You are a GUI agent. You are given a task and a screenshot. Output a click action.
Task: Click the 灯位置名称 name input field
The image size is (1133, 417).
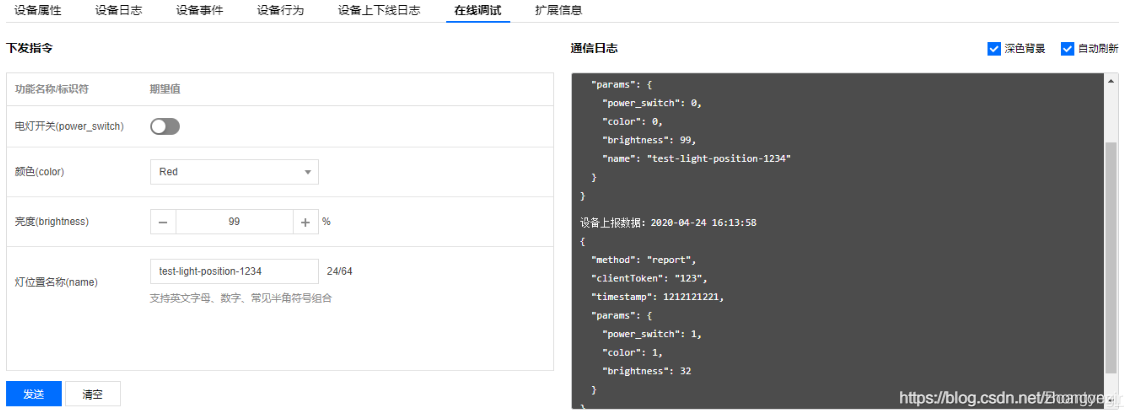pyautogui.click(x=234, y=272)
